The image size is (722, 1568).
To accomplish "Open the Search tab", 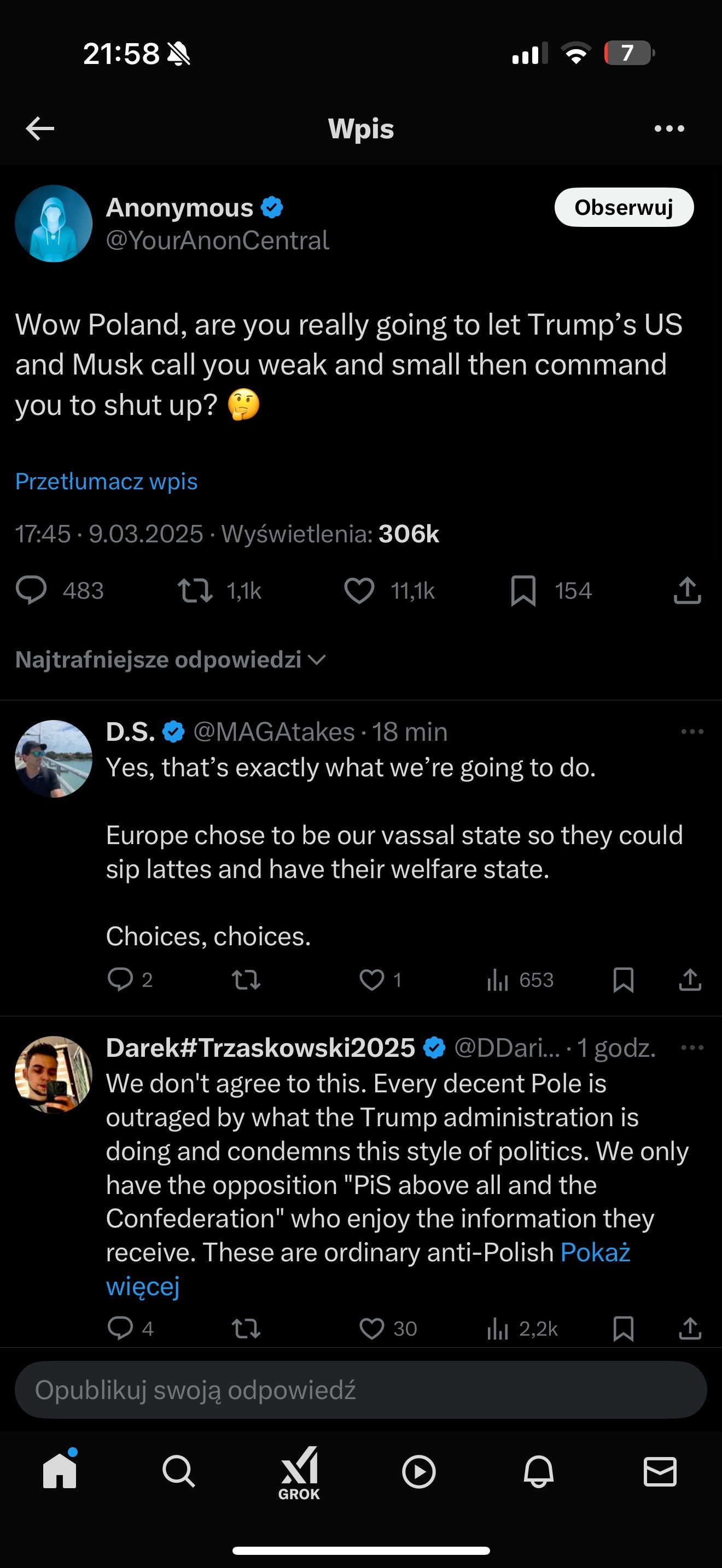I will click(179, 1472).
